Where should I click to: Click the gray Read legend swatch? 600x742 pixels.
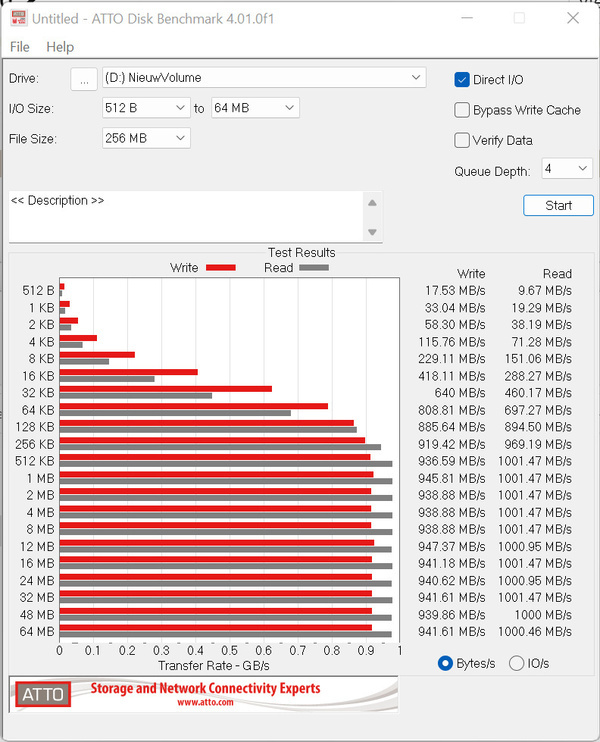314,268
